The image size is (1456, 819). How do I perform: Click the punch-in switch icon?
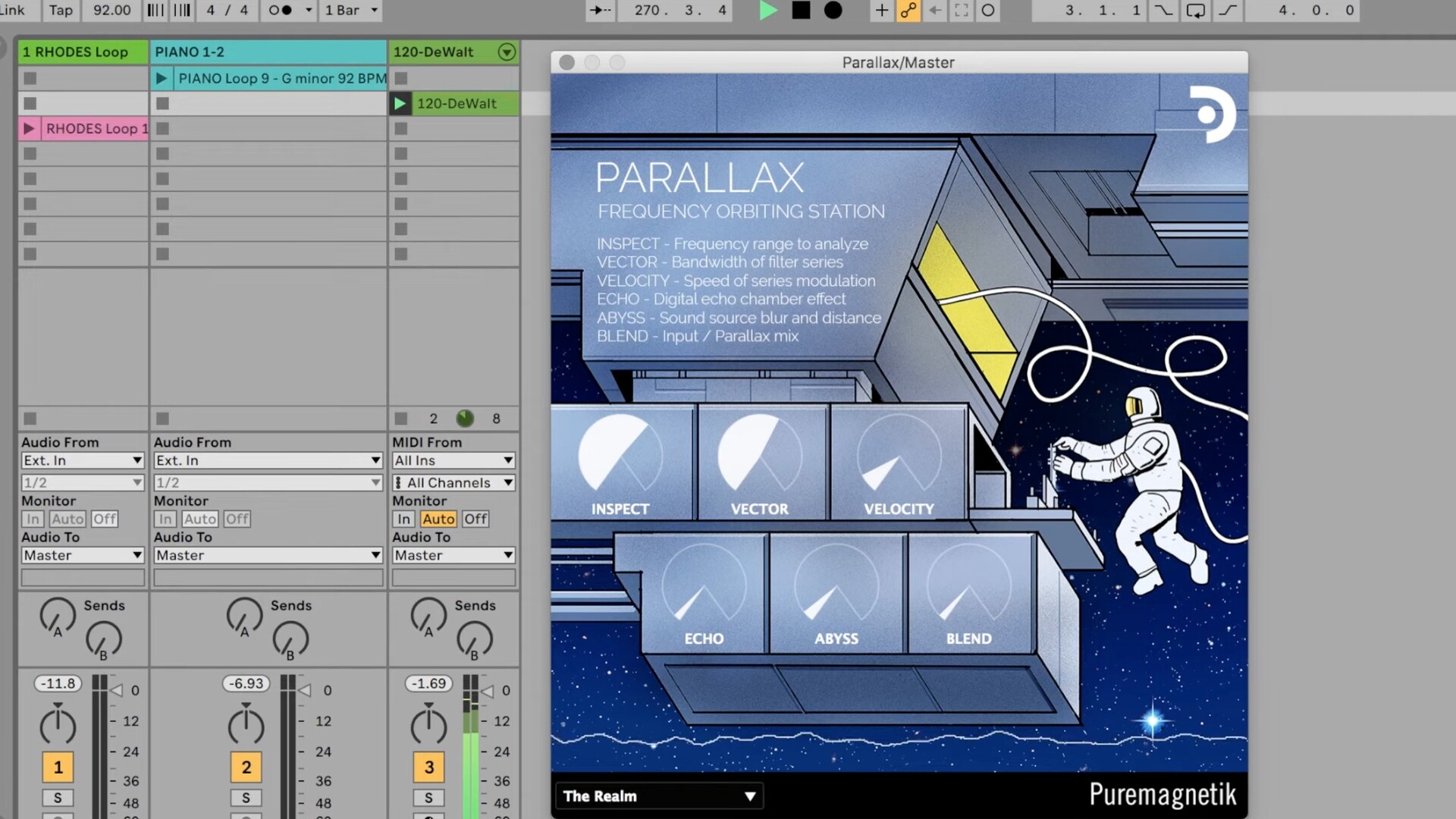[1163, 11]
